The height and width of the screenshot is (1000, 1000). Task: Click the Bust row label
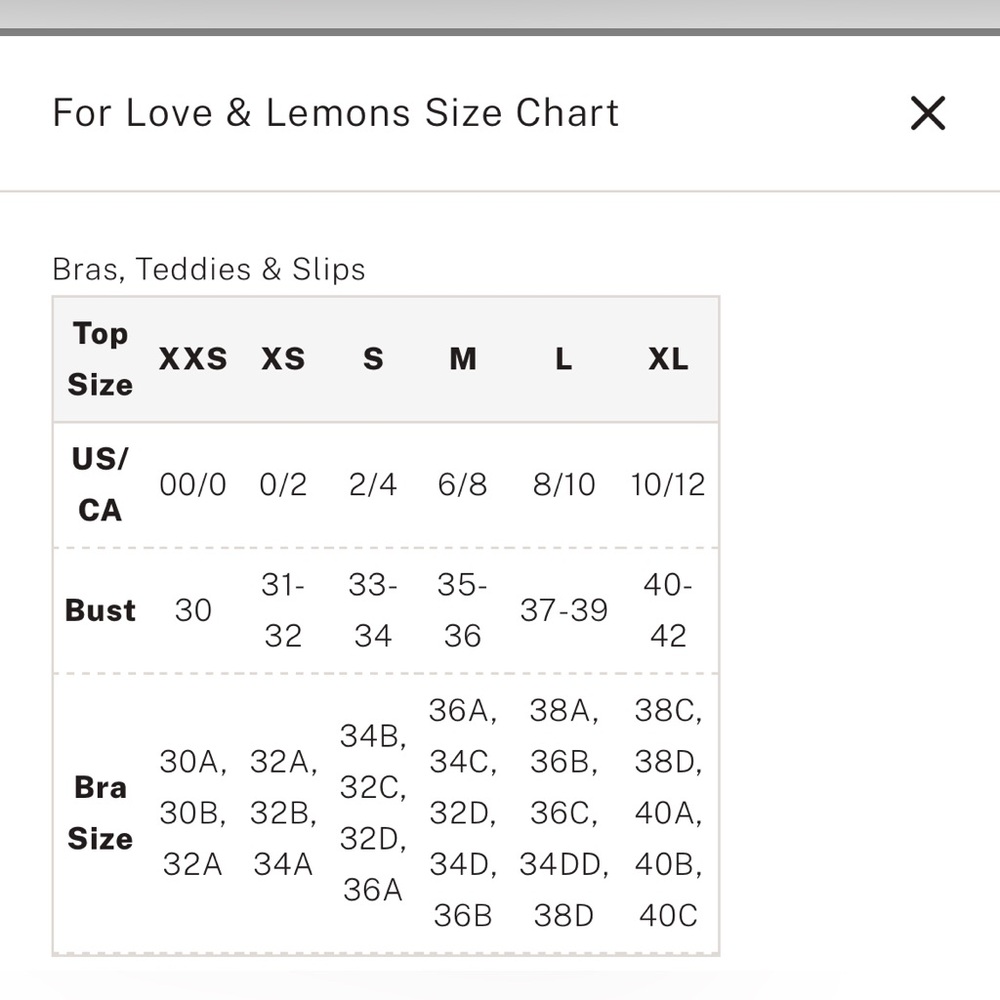100,610
